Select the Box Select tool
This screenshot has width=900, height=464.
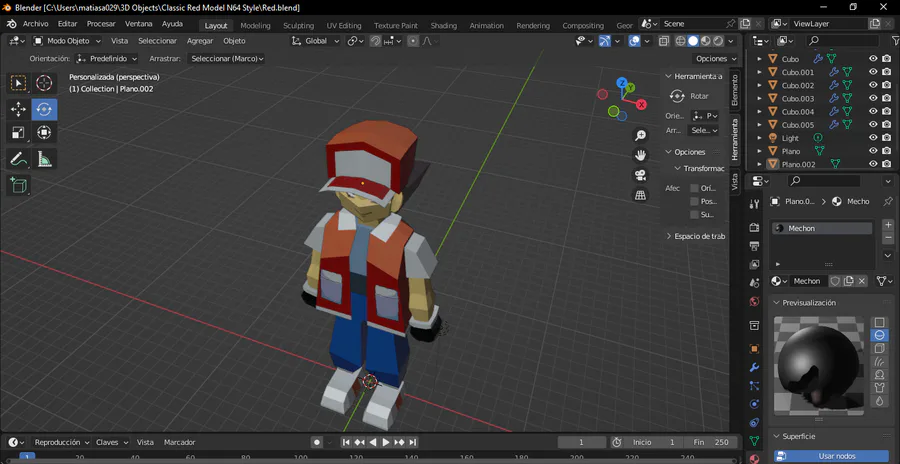coord(19,83)
